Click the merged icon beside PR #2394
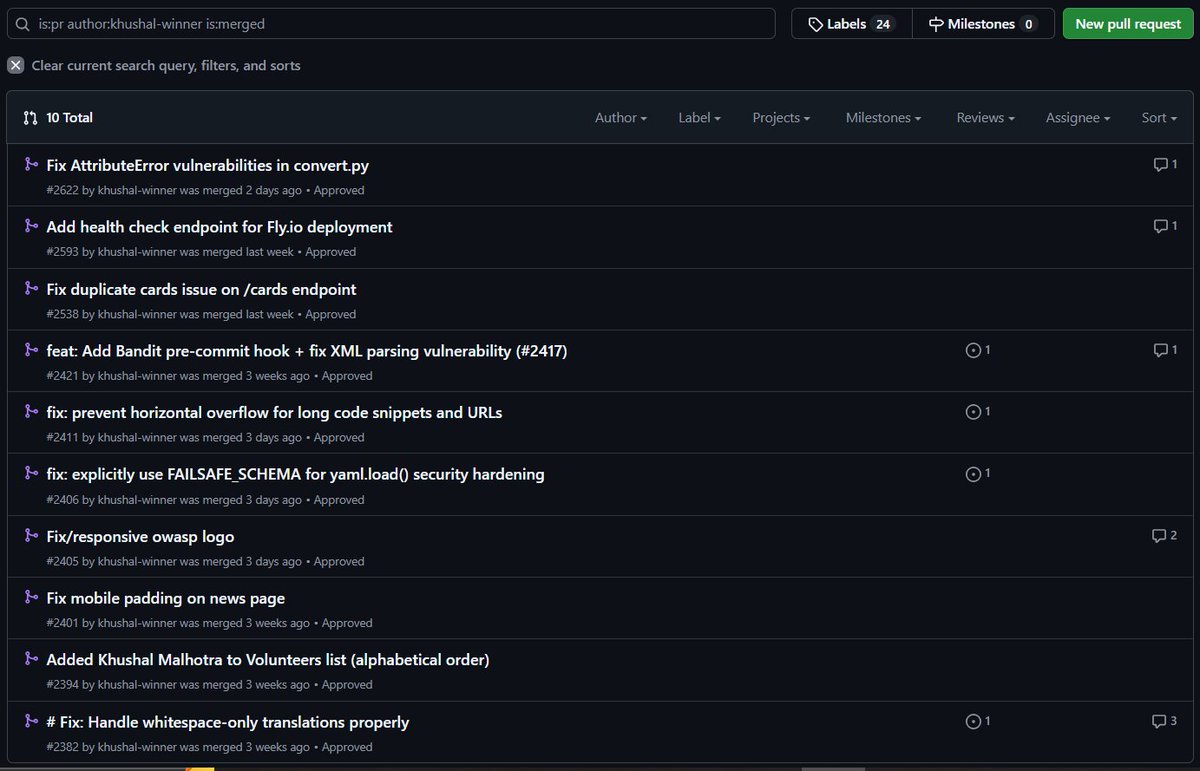The height and width of the screenshot is (771, 1200). point(30,660)
